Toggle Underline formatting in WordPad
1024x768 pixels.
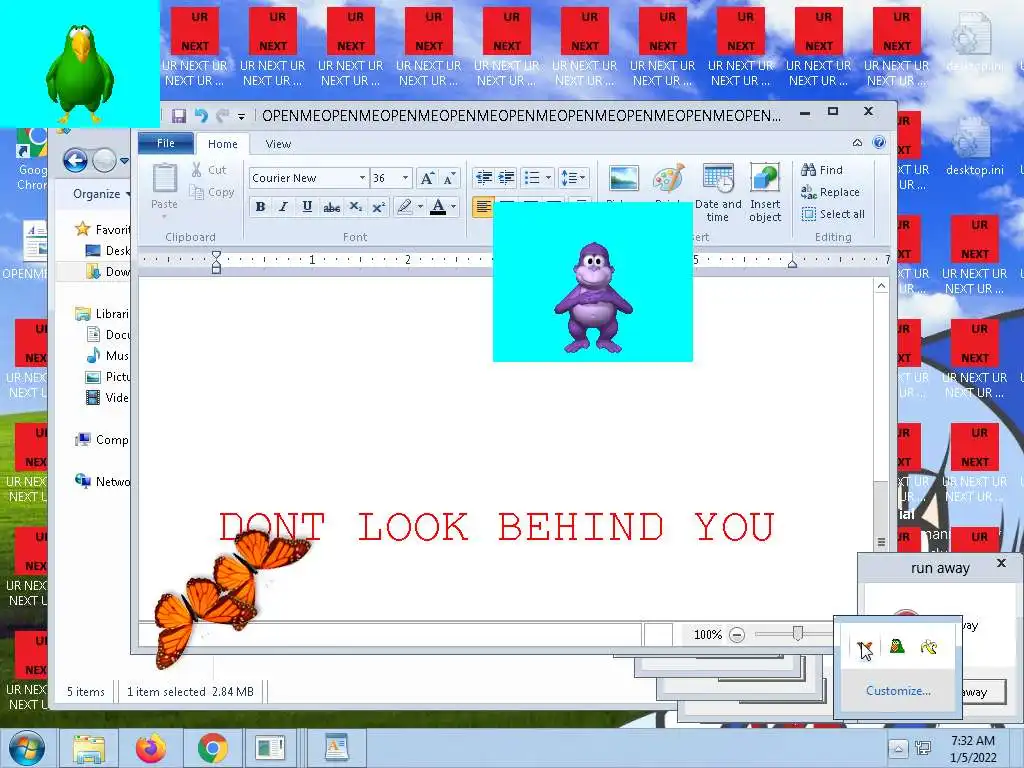pos(307,207)
